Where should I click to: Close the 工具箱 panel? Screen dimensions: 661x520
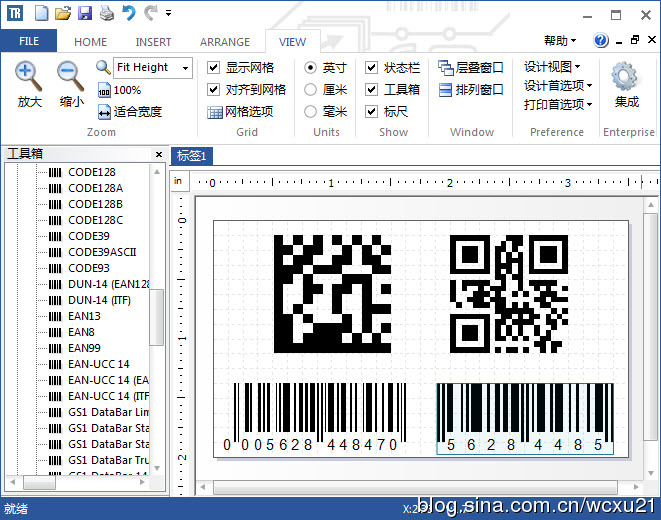[x=159, y=154]
